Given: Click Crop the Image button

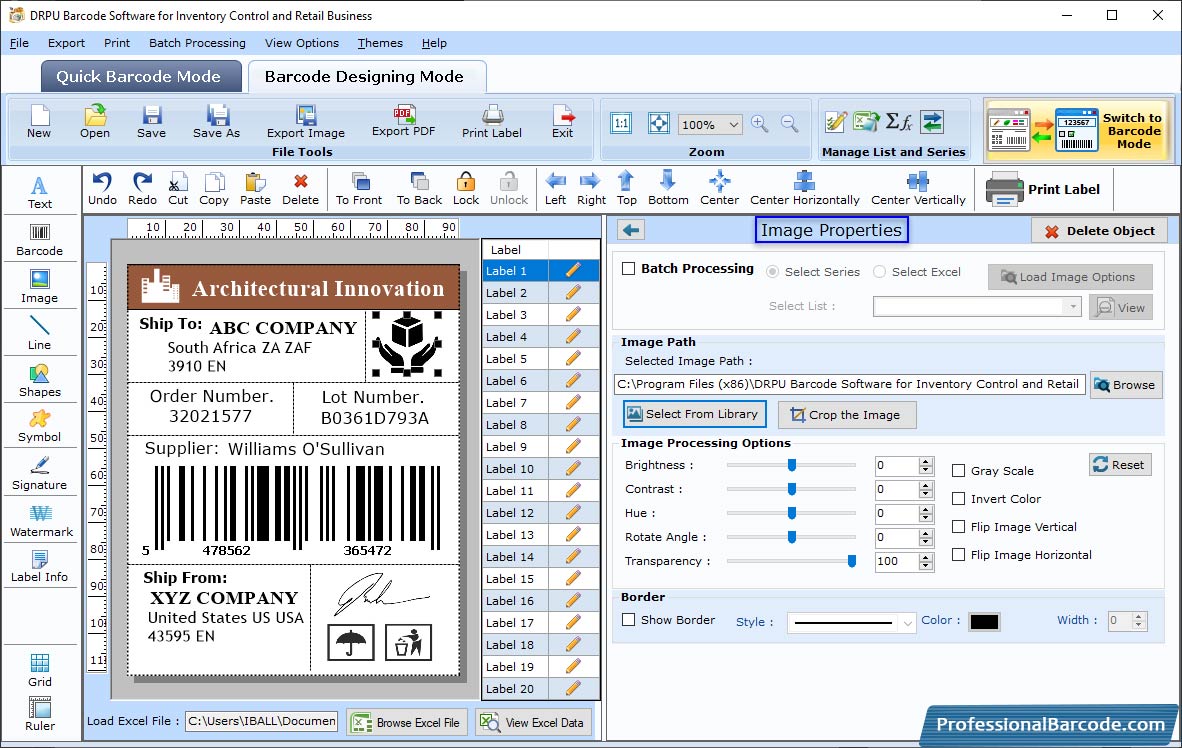Looking at the screenshot, I should point(847,415).
